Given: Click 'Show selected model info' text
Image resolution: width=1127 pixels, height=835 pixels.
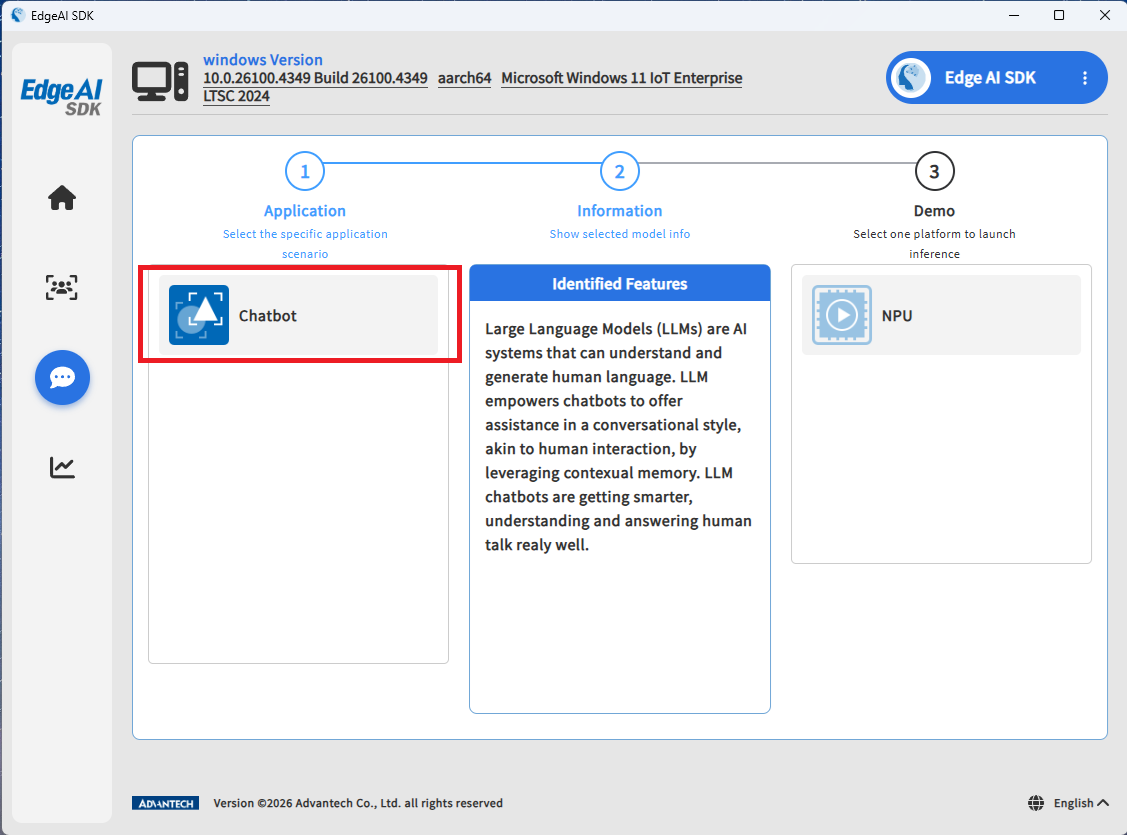Looking at the screenshot, I should pyautogui.click(x=620, y=234).
